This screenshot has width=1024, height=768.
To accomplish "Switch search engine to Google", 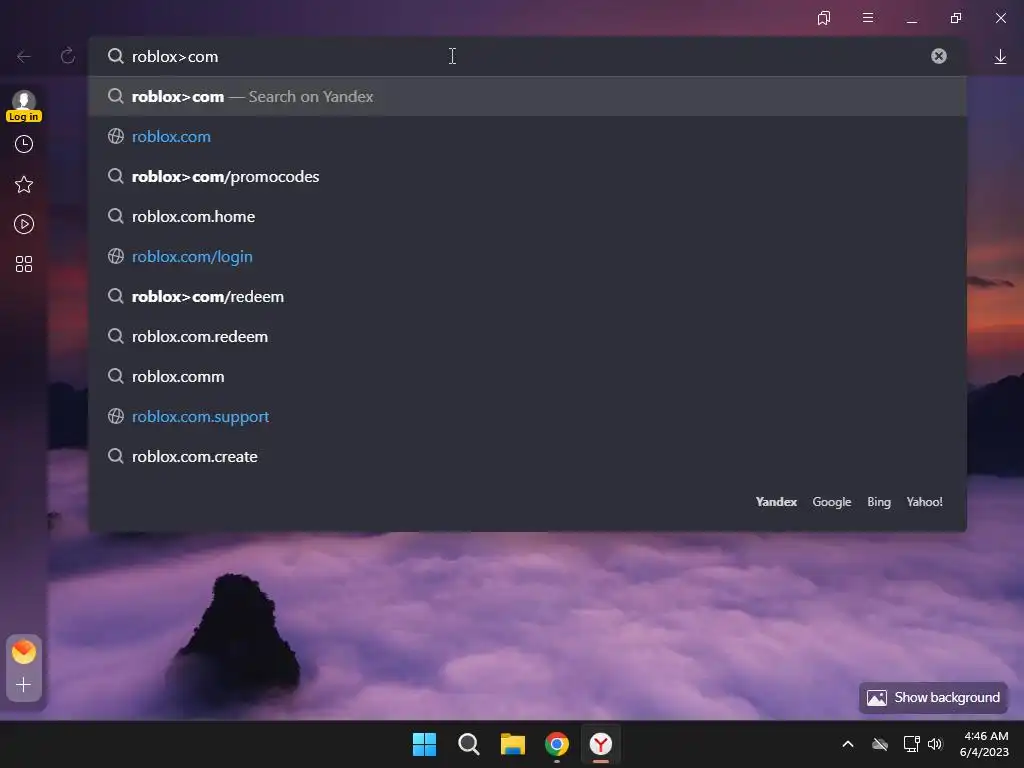I will pos(831,502).
